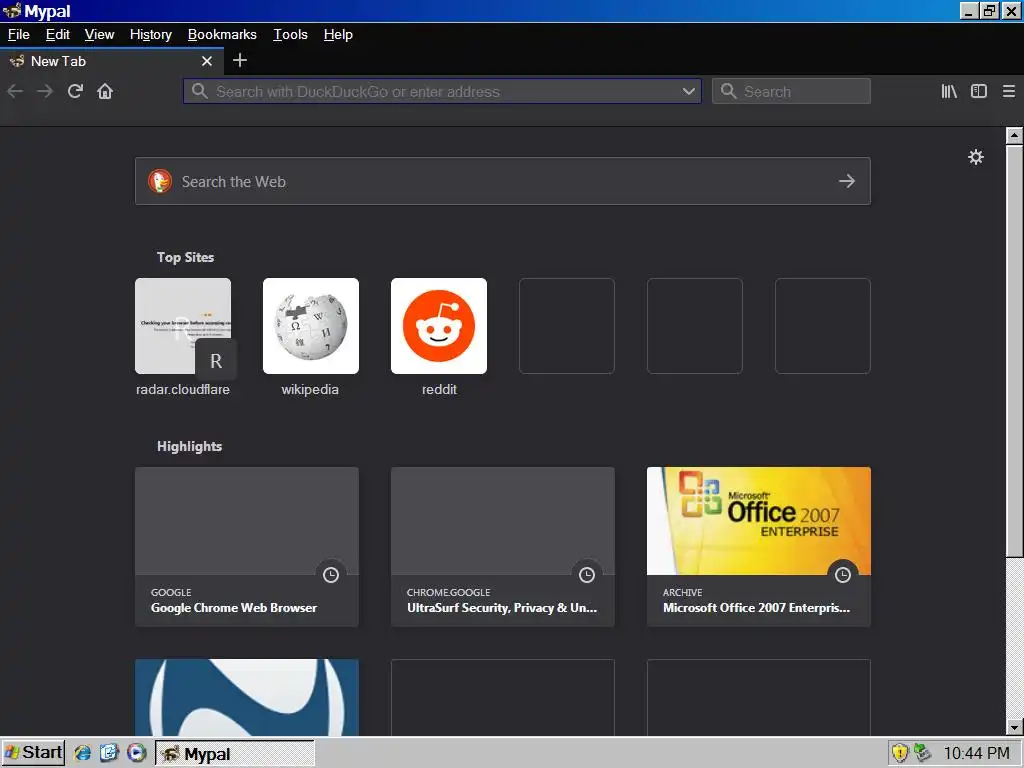The image size is (1024, 768).
Task: Click magnifier icon in Search box
Action: tap(729, 91)
